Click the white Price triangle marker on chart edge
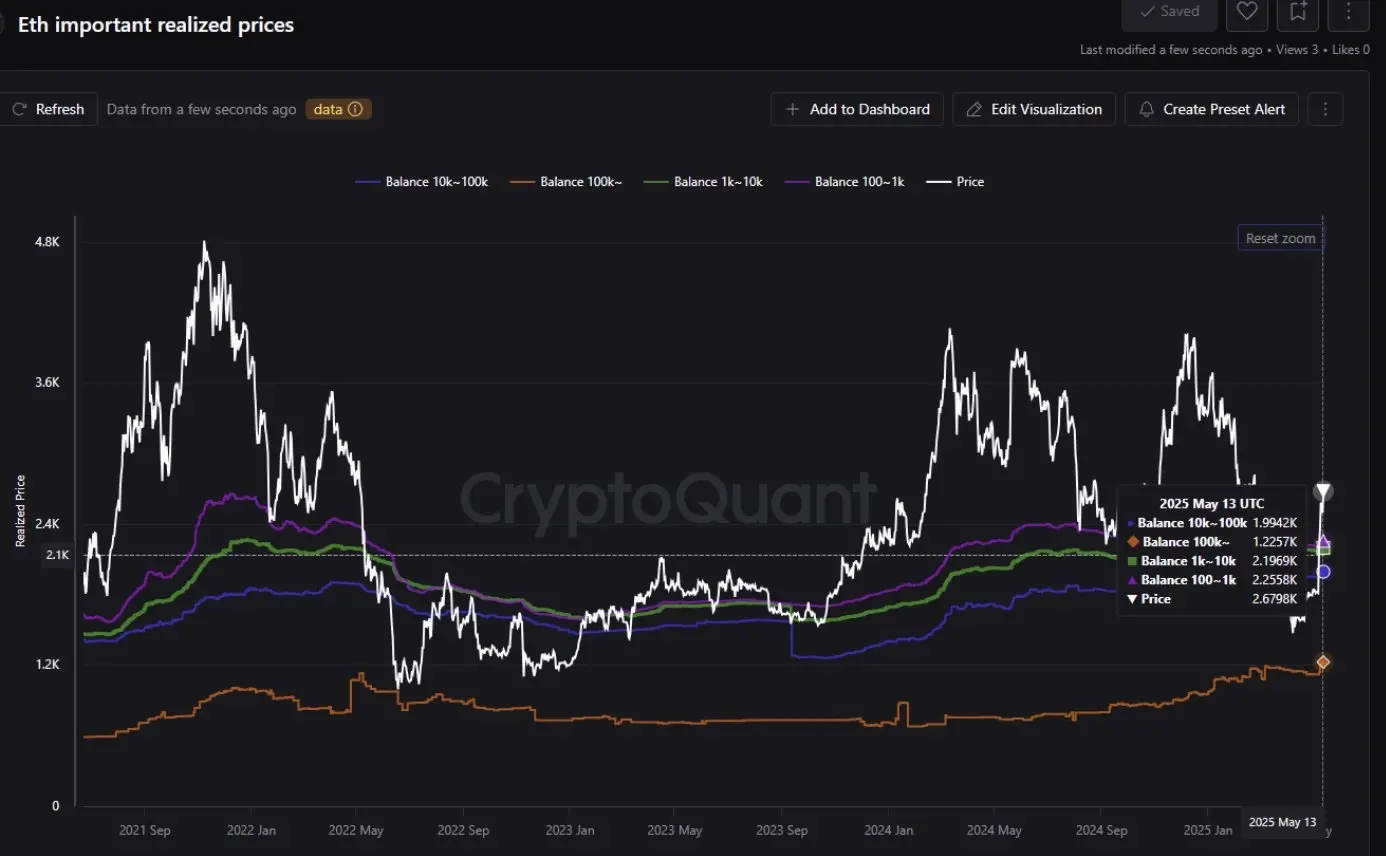The height and width of the screenshot is (856, 1386). click(1322, 491)
